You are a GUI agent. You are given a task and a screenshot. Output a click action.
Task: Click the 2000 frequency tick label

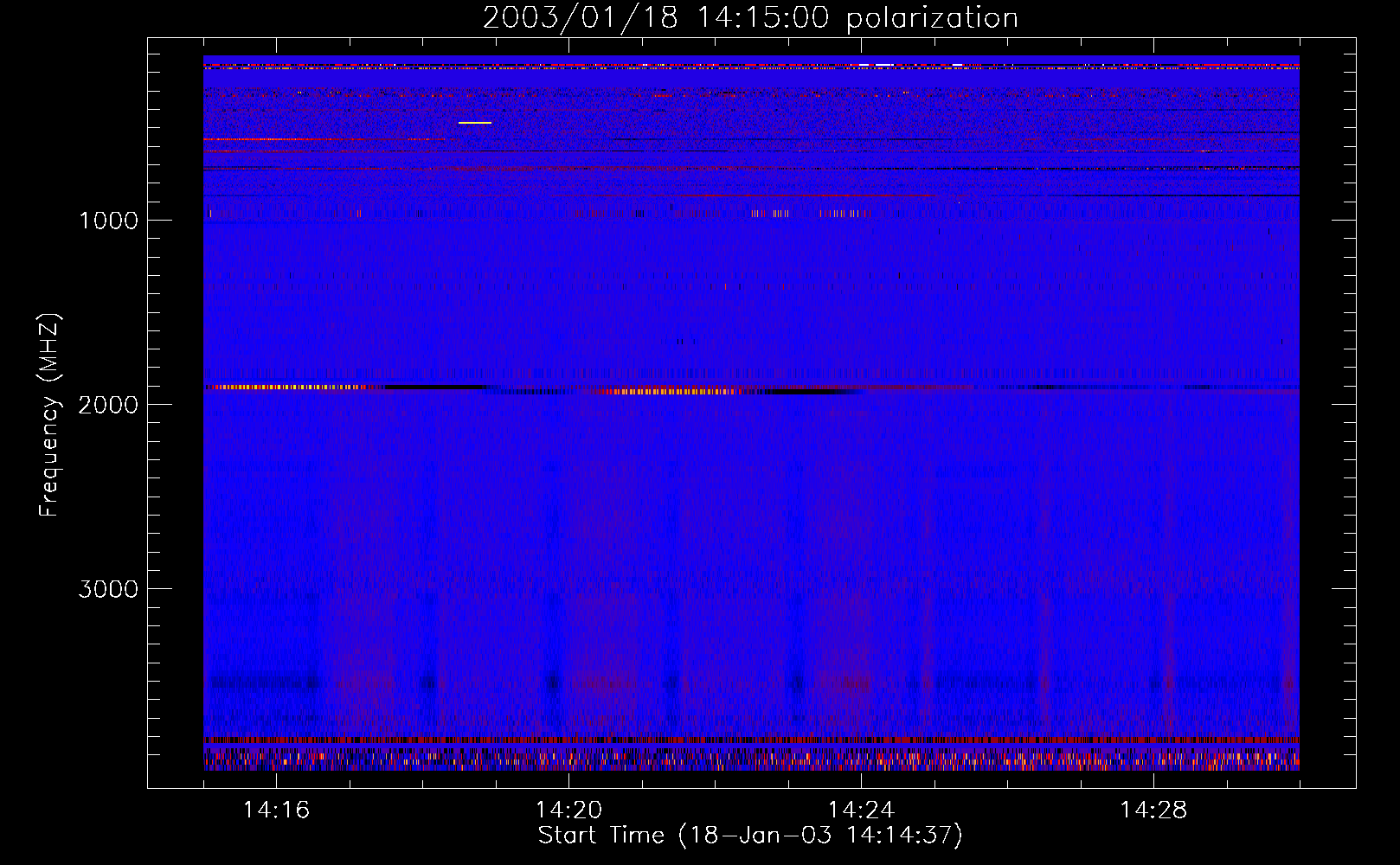tap(108, 405)
